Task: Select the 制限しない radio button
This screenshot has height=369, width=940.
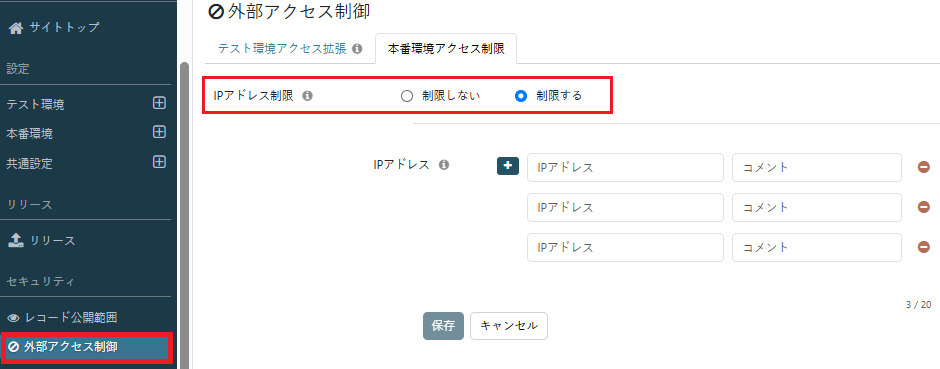Action: tap(407, 96)
